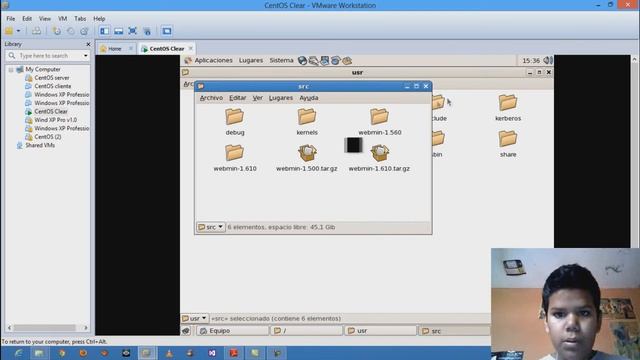Open the Sistema menu in CentOS panel
This screenshot has height=360, width=640.
coord(281,60)
